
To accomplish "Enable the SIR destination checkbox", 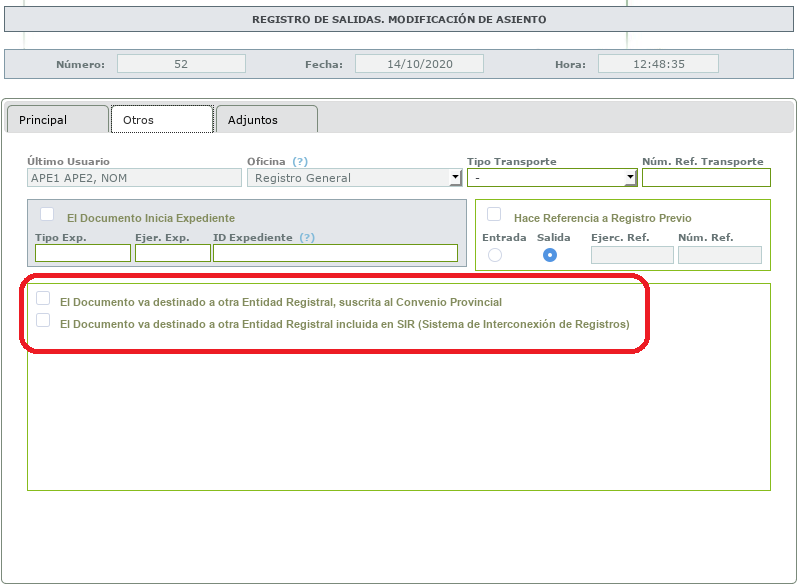I will [x=43, y=320].
